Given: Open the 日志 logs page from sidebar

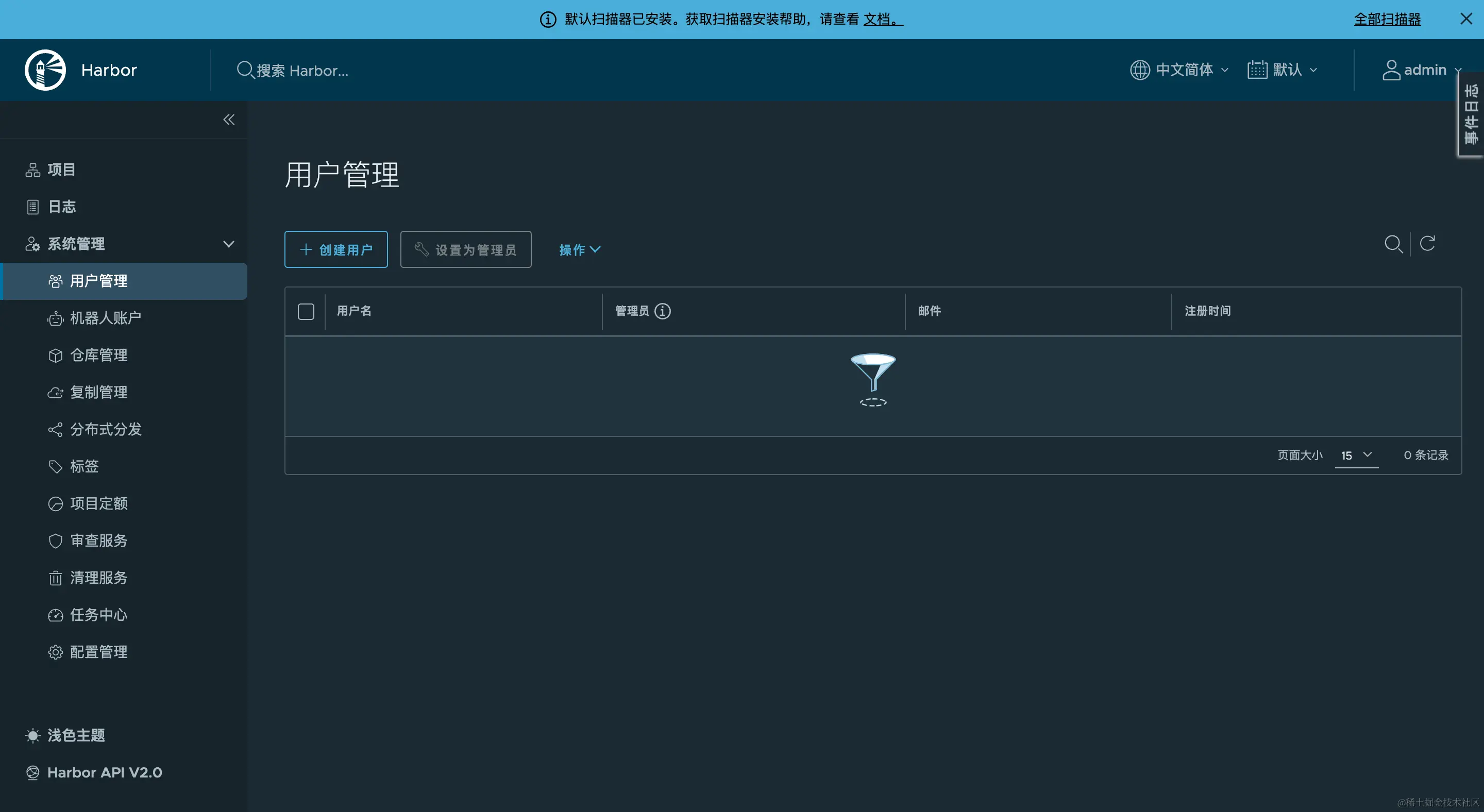Looking at the screenshot, I should [61, 206].
